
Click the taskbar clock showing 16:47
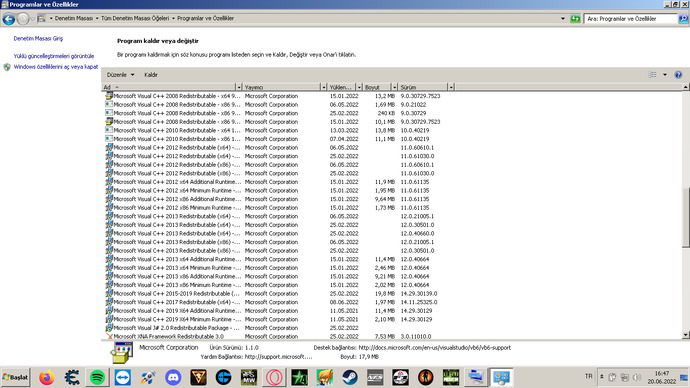coord(661,377)
